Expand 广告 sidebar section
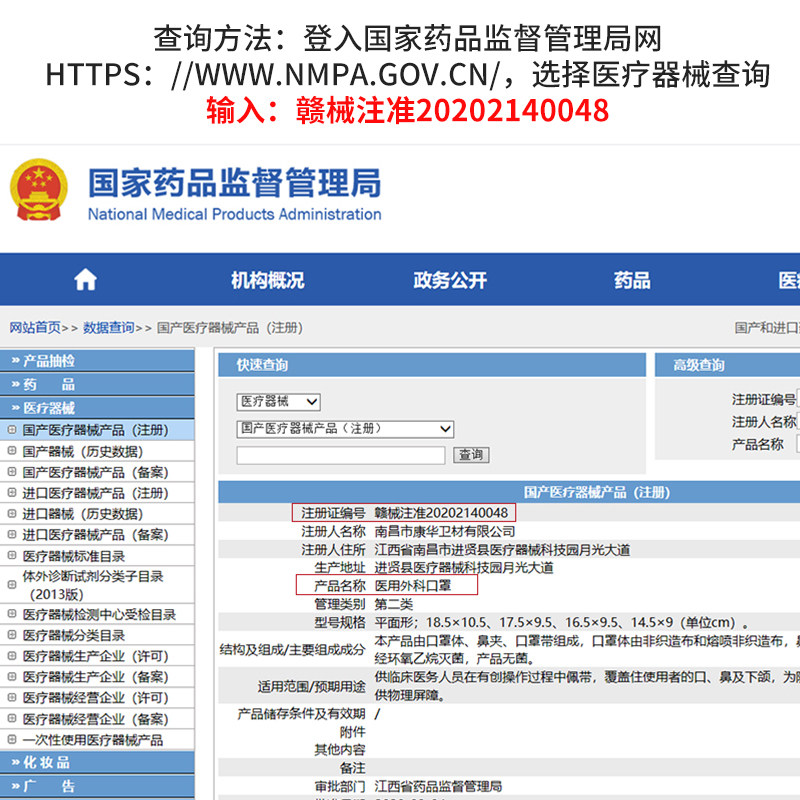The height and width of the screenshot is (800, 800). pyautogui.click(x=97, y=786)
